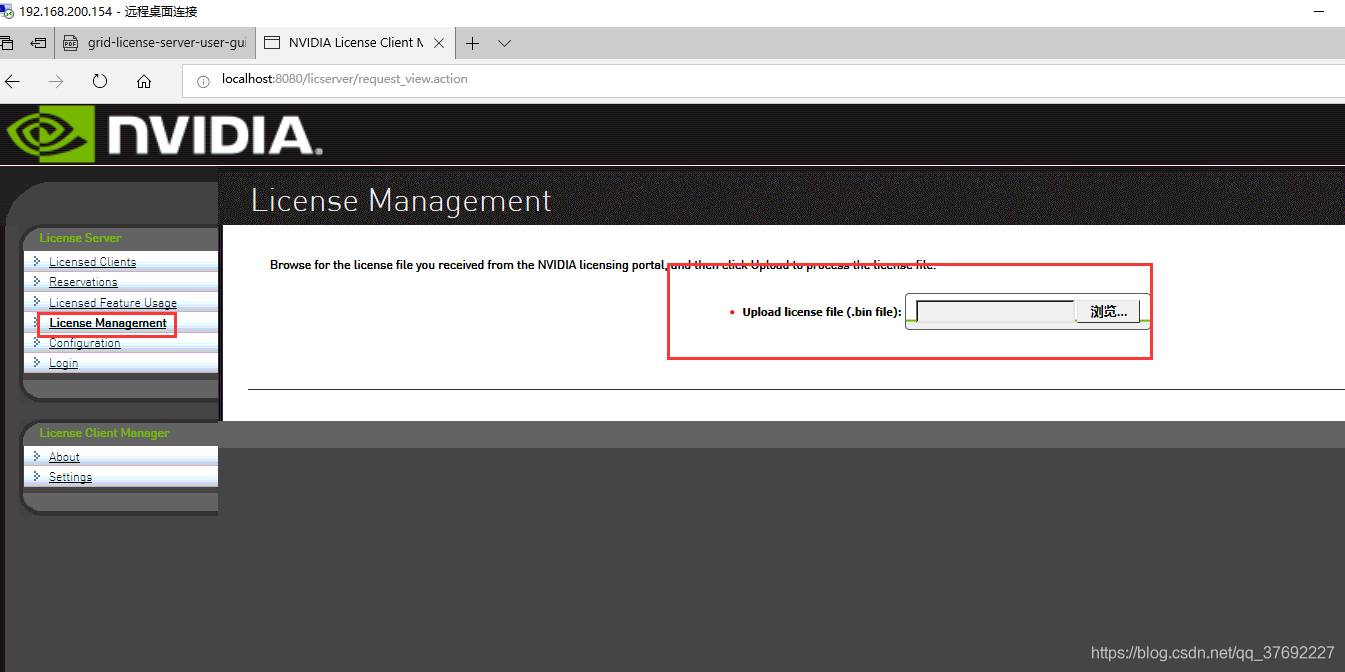Close the NVIDIA License Client tab

(439, 43)
